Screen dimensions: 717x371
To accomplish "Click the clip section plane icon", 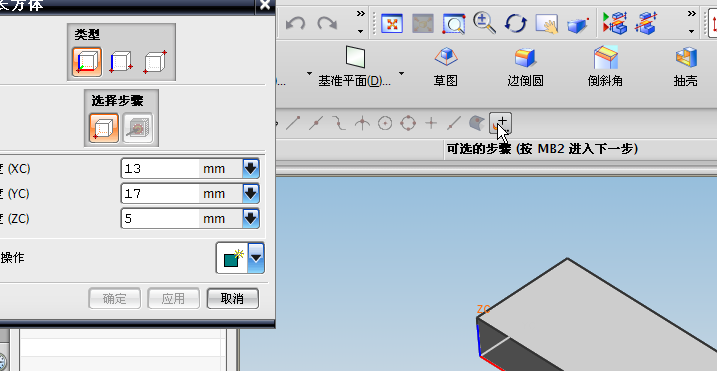I will pyautogui.click(x=646, y=23).
